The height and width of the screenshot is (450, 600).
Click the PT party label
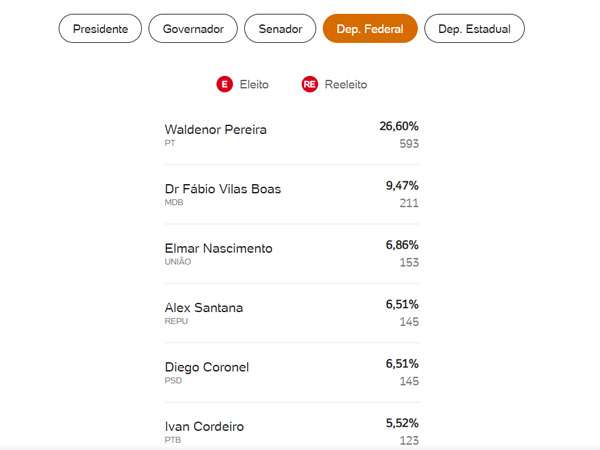click(x=170, y=143)
